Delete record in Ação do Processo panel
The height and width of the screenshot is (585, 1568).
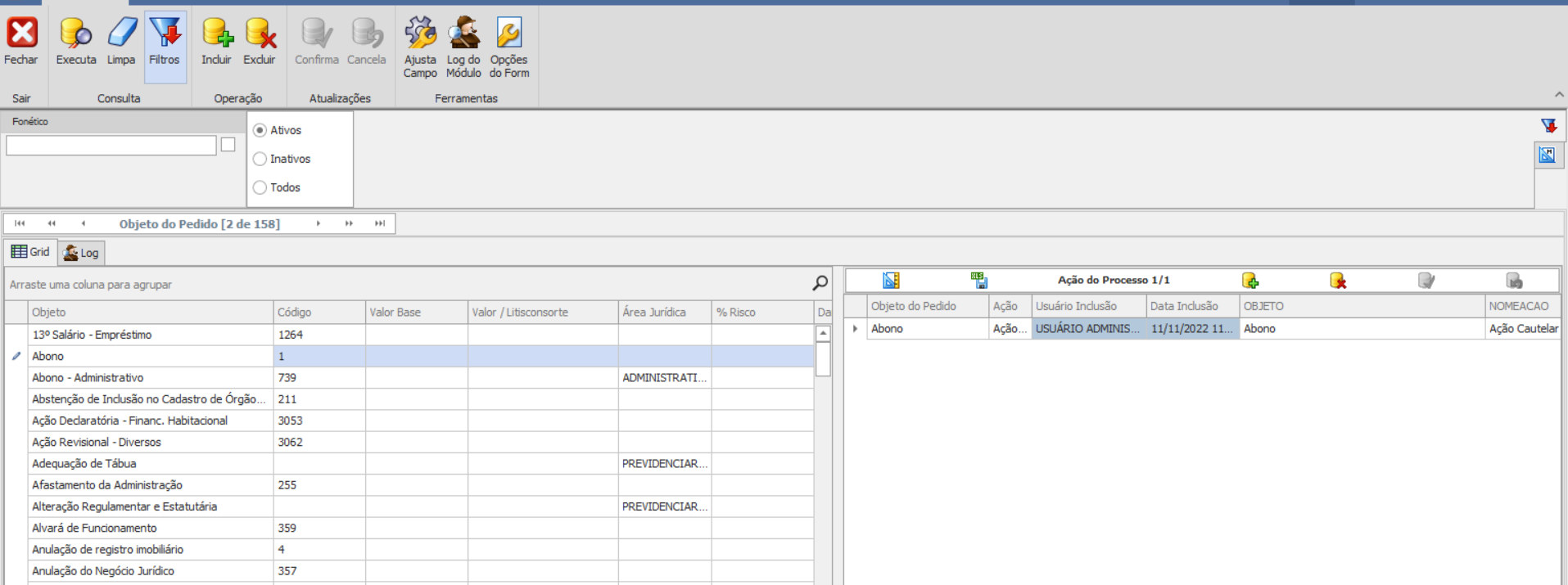pos(1338,281)
